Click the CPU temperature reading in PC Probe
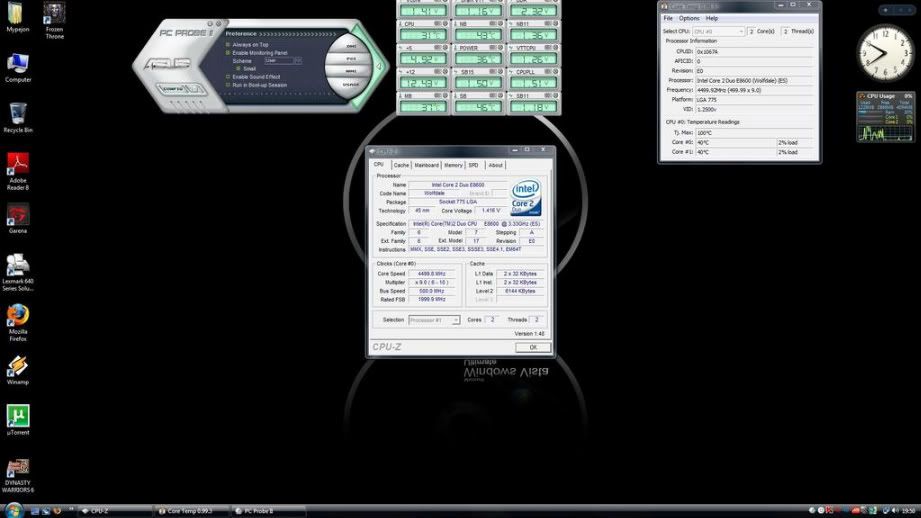Screen dimensions: 921x518 coord(423,35)
